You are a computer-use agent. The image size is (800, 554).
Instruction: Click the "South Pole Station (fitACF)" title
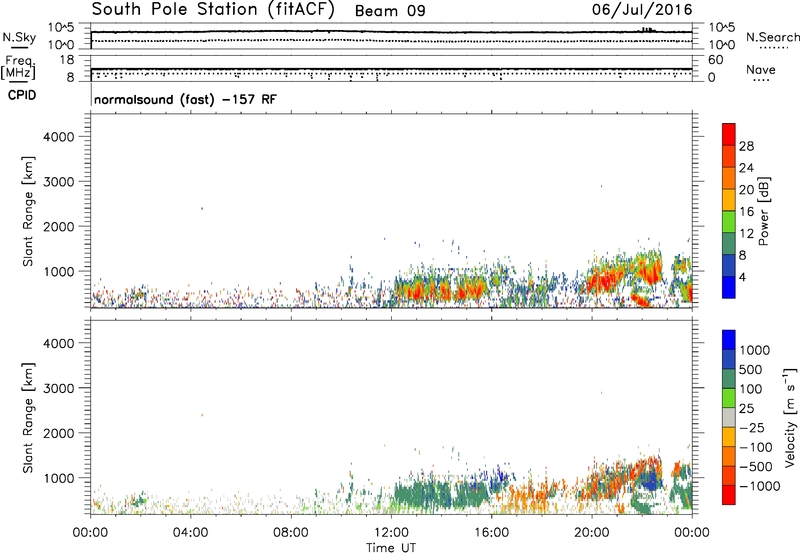click(213, 10)
